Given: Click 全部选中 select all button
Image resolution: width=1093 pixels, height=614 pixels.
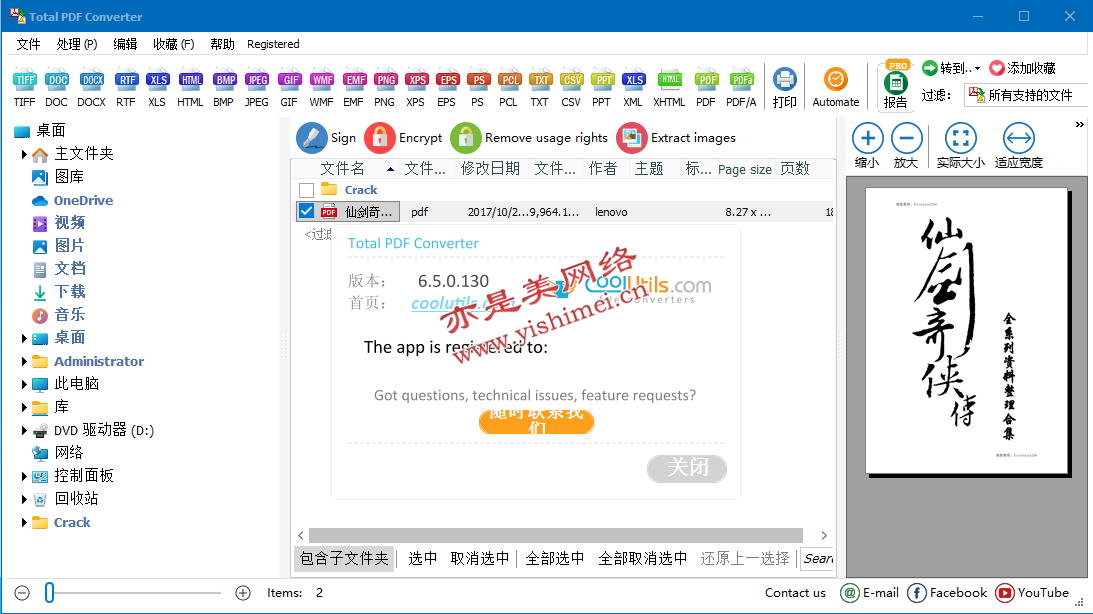Looking at the screenshot, I should (x=555, y=558).
